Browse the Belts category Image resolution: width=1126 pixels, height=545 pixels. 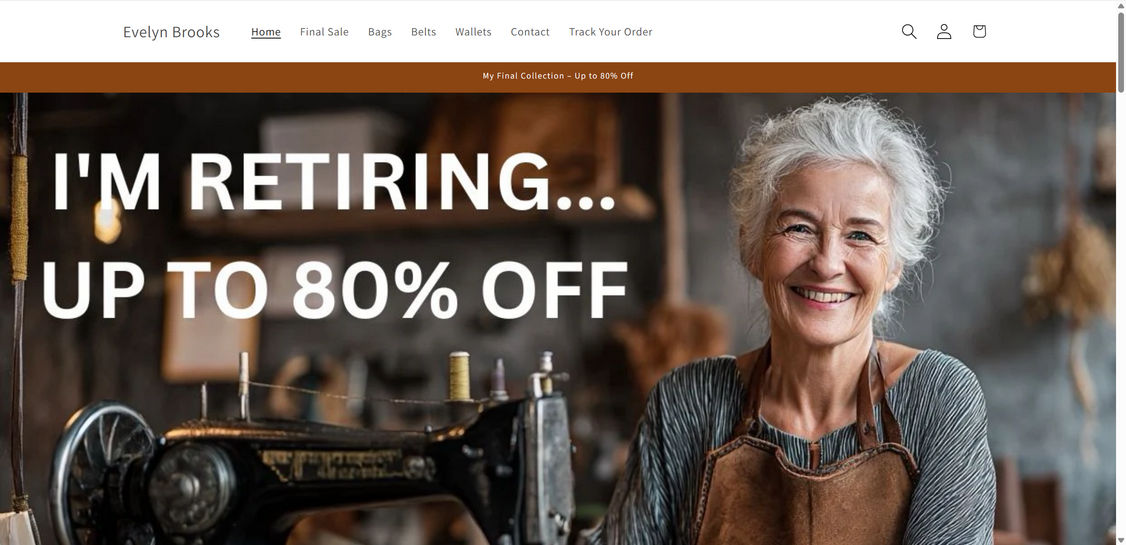click(x=424, y=32)
